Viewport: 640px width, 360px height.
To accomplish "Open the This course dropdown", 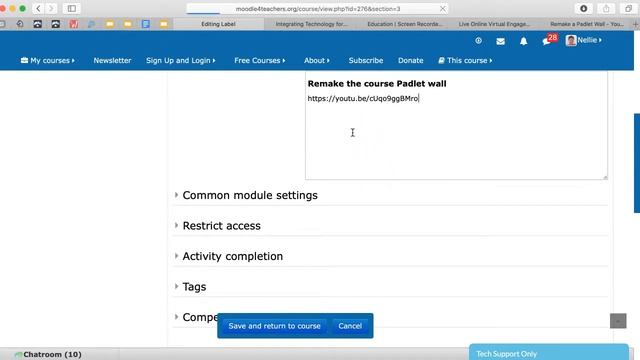I will coord(465,60).
